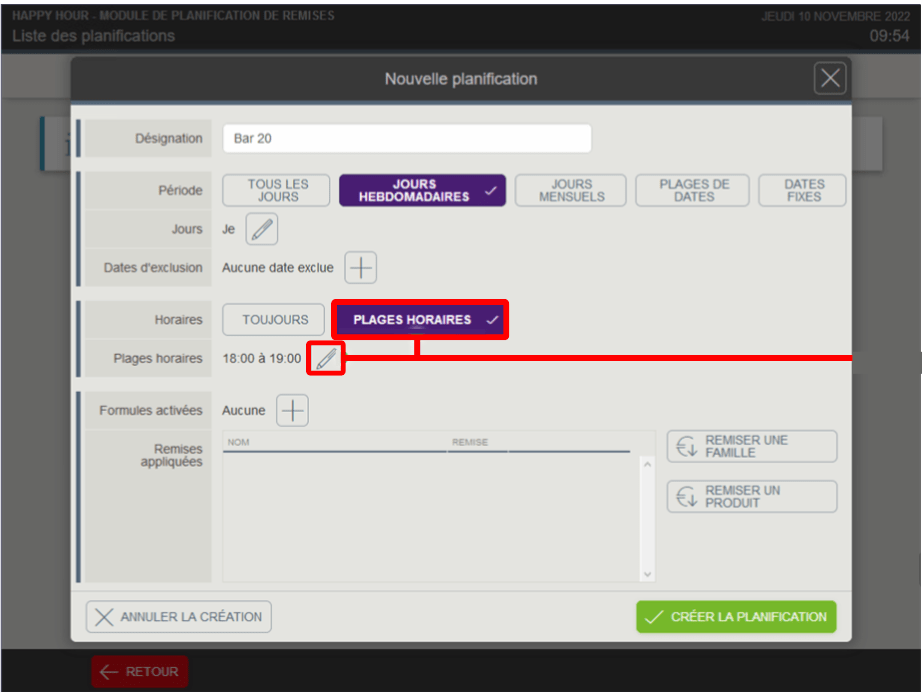Select Plages horaires schedule option
922x696 pixels.
tap(420, 320)
